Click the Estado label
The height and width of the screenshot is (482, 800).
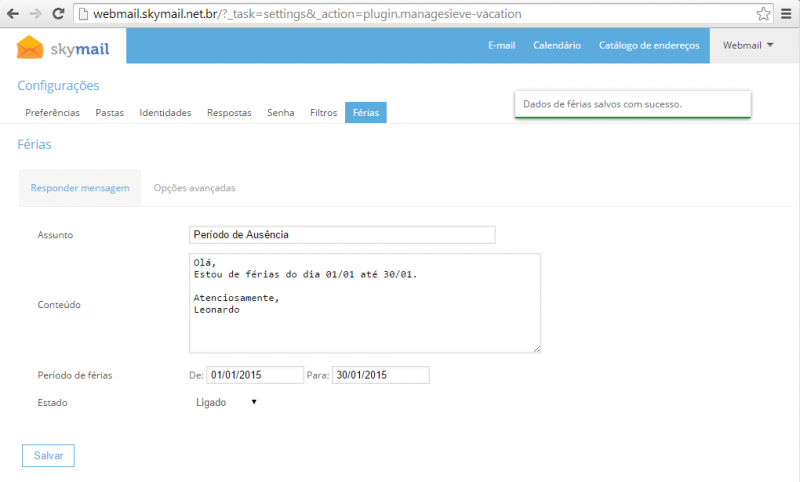pyautogui.click(x=53, y=403)
